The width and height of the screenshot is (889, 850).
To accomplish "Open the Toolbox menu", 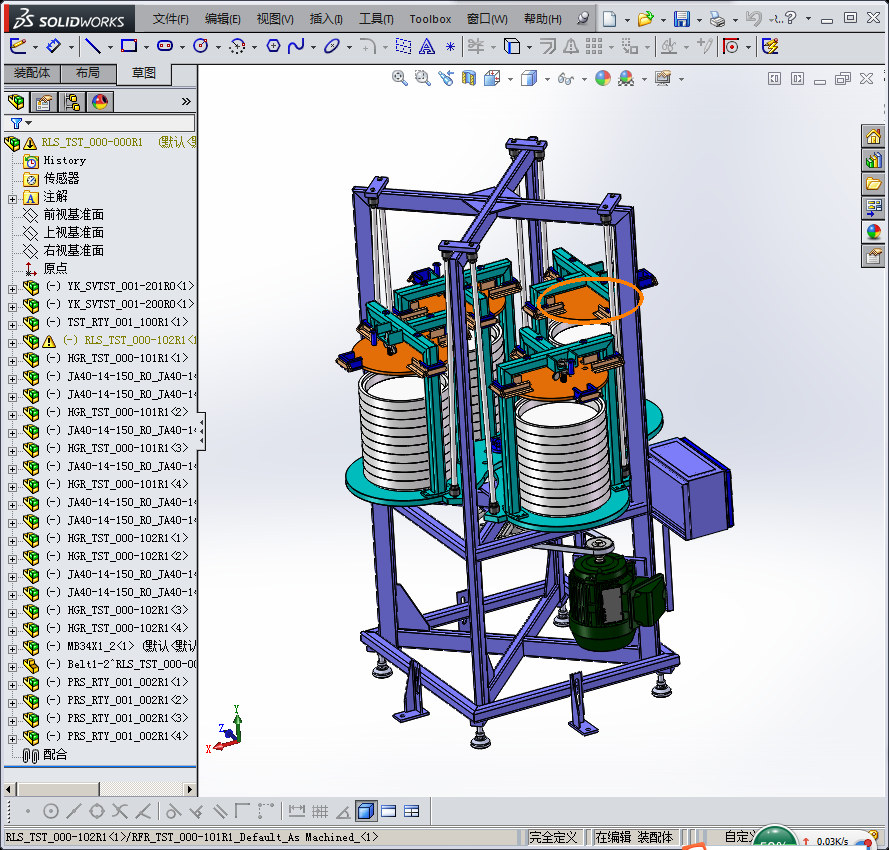I will pos(430,19).
